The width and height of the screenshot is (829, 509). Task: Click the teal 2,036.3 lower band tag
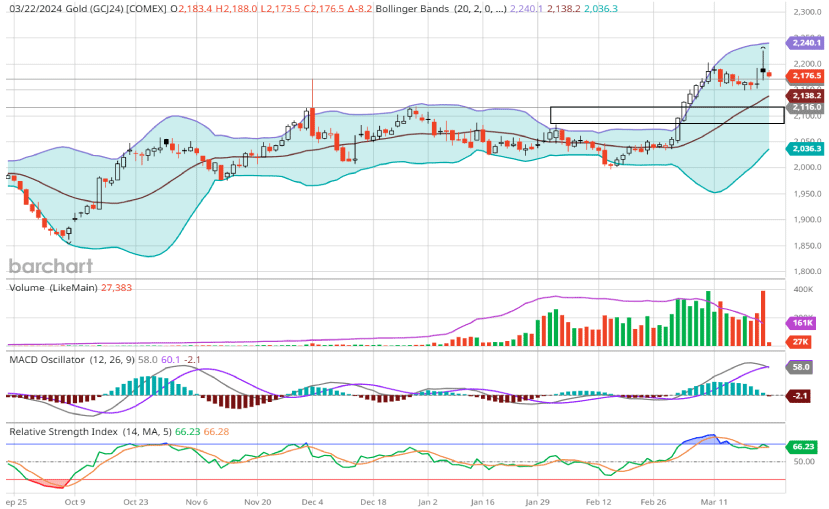(x=805, y=148)
